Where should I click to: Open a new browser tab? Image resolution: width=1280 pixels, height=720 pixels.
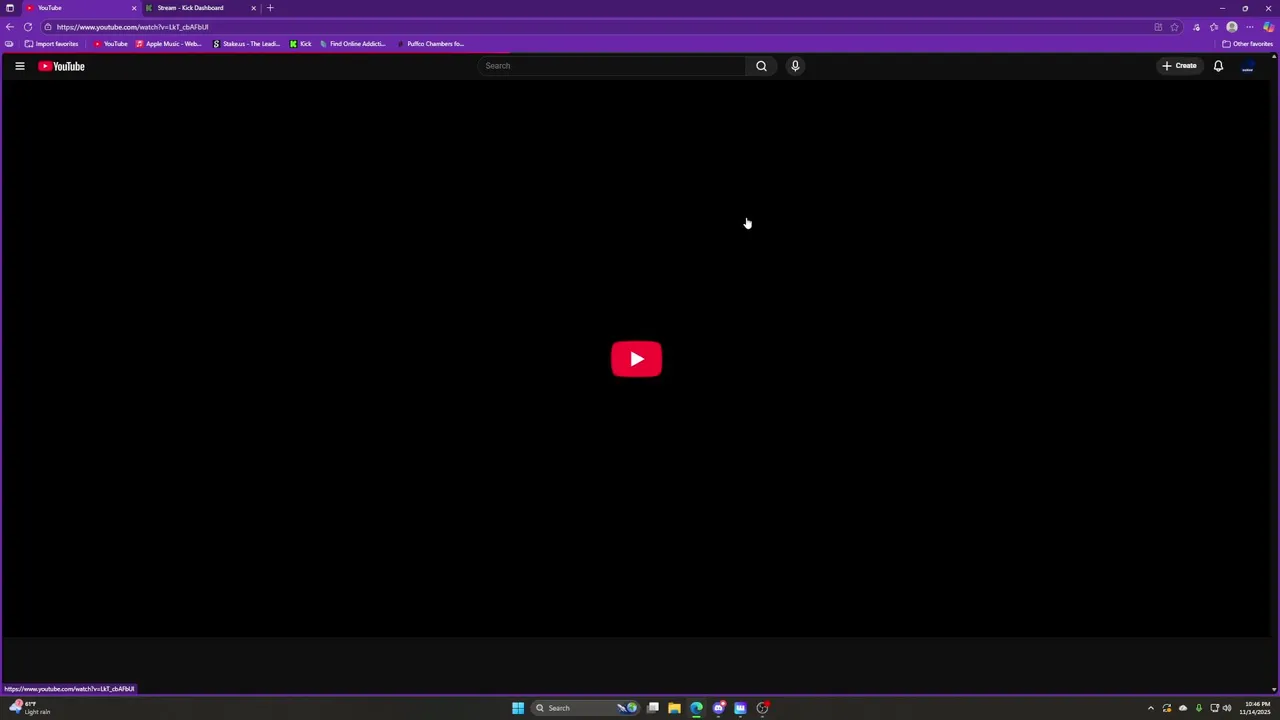pyautogui.click(x=270, y=8)
